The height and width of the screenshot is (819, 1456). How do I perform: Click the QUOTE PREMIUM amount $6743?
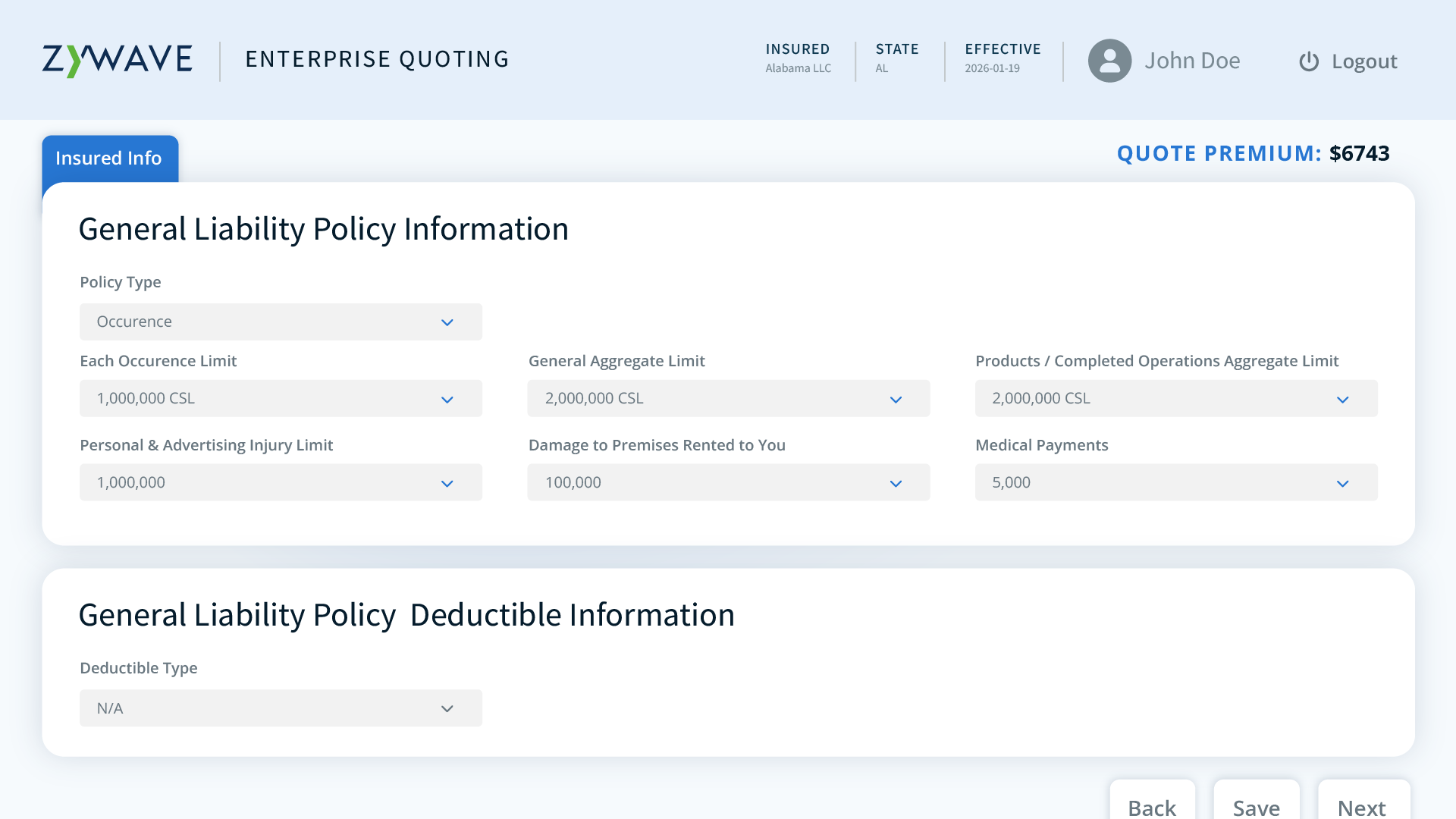pyautogui.click(x=1359, y=153)
